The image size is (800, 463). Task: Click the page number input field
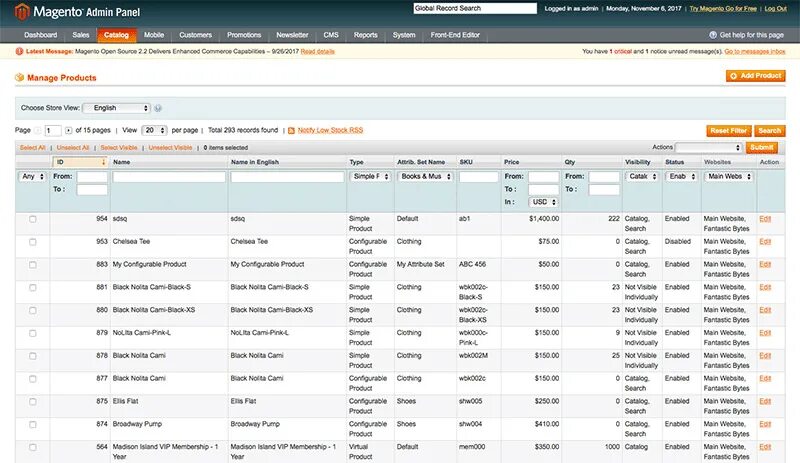[53, 131]
